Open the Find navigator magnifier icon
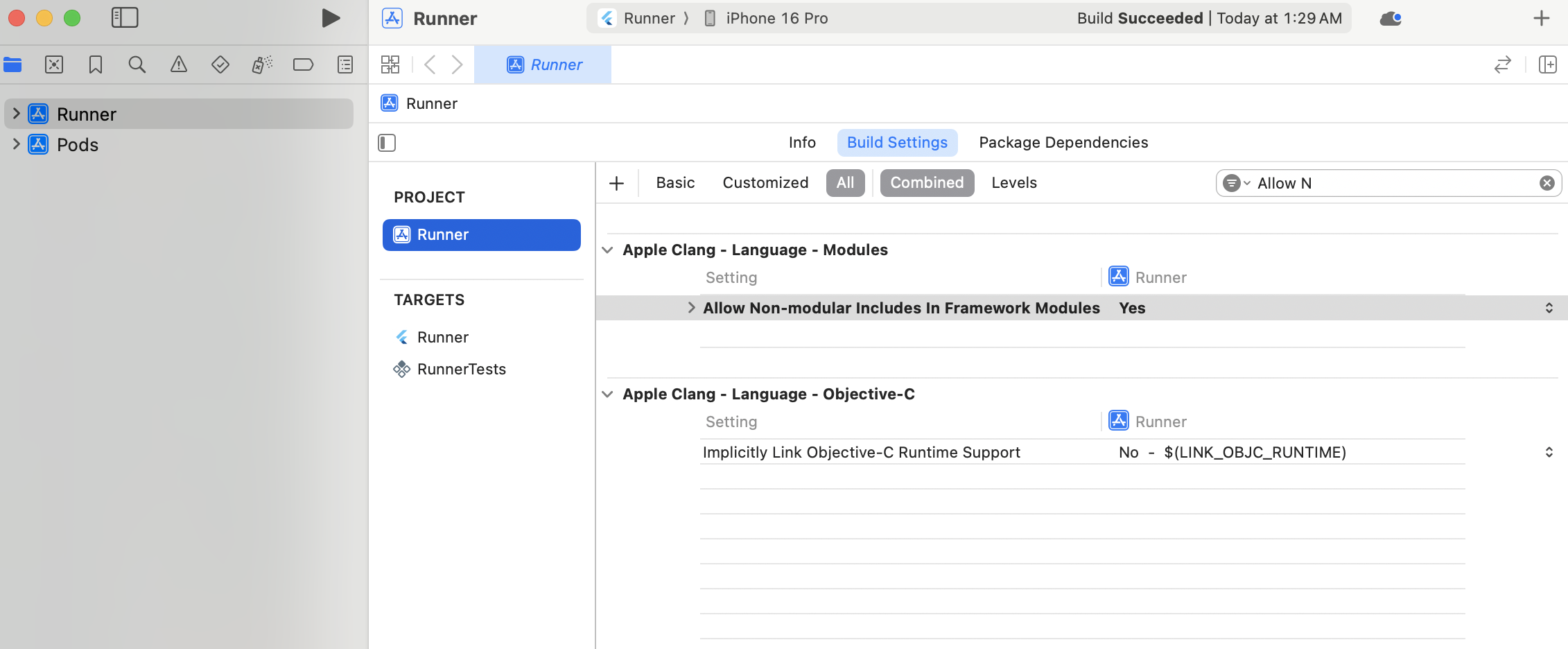1568x649 pixels. click(137, 65)
